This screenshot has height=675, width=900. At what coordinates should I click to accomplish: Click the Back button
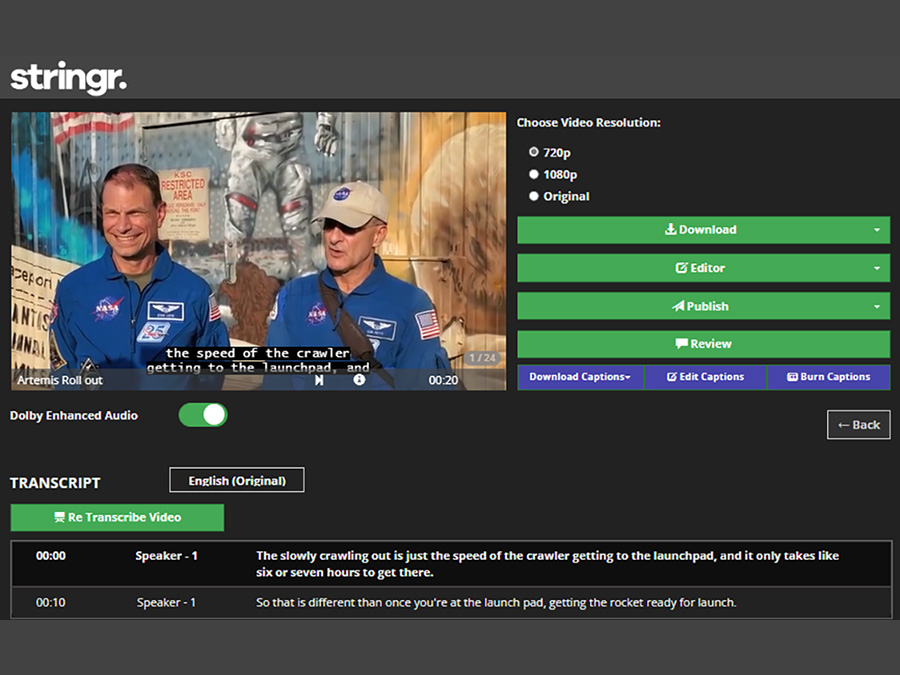(x=860, y=424)
